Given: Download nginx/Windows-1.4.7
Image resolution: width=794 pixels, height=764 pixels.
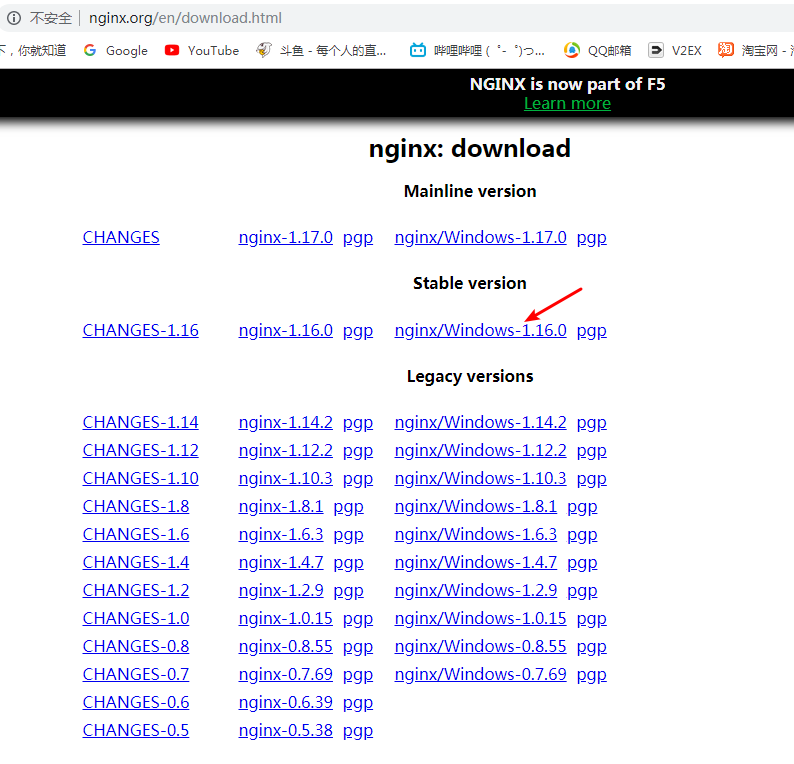Looking at the screenshot, I should [x=475, y=562].
